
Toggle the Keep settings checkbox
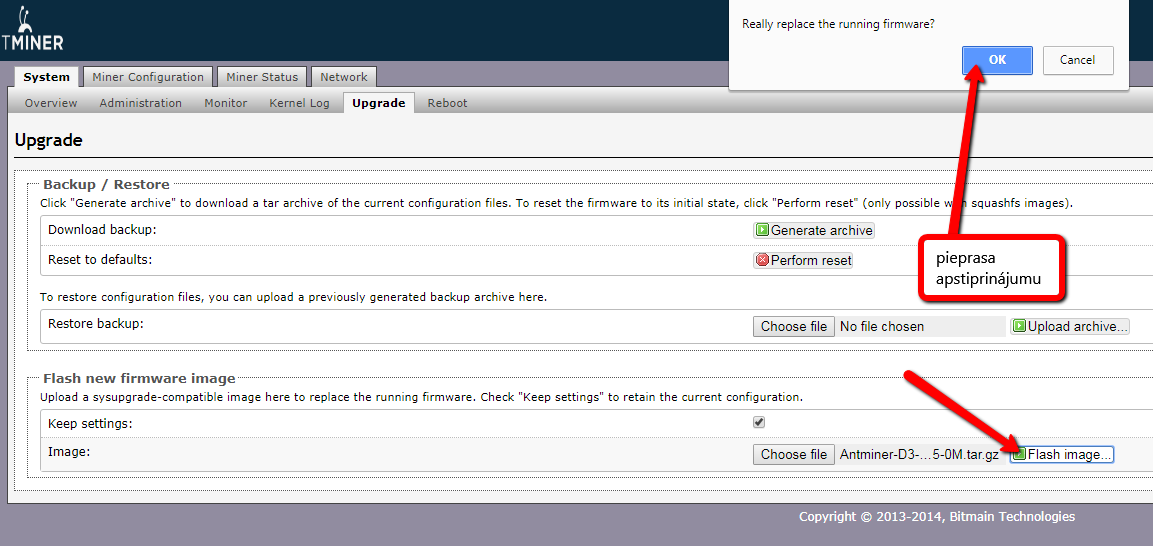[x=759, y=422]
